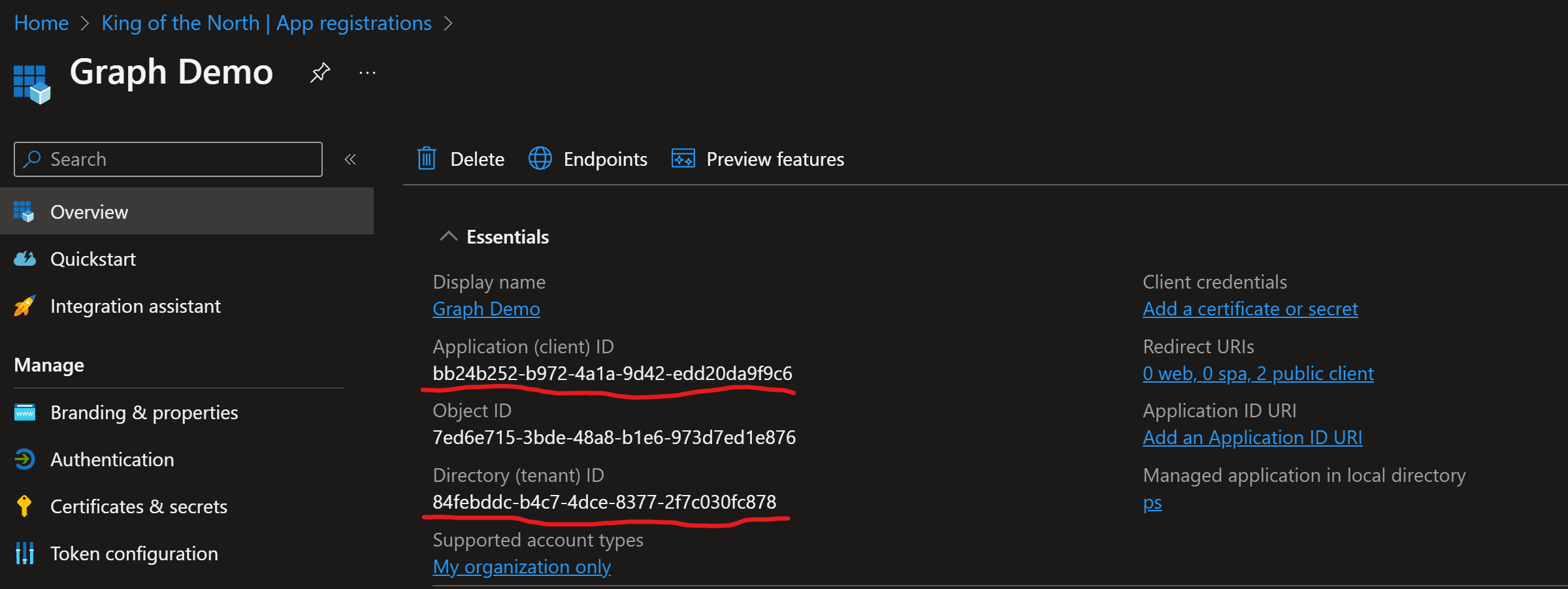Viewport: 1568px width, 589px height.
Task: Select the Certificates & secrets key icon
Action: [x=24, y=505]
